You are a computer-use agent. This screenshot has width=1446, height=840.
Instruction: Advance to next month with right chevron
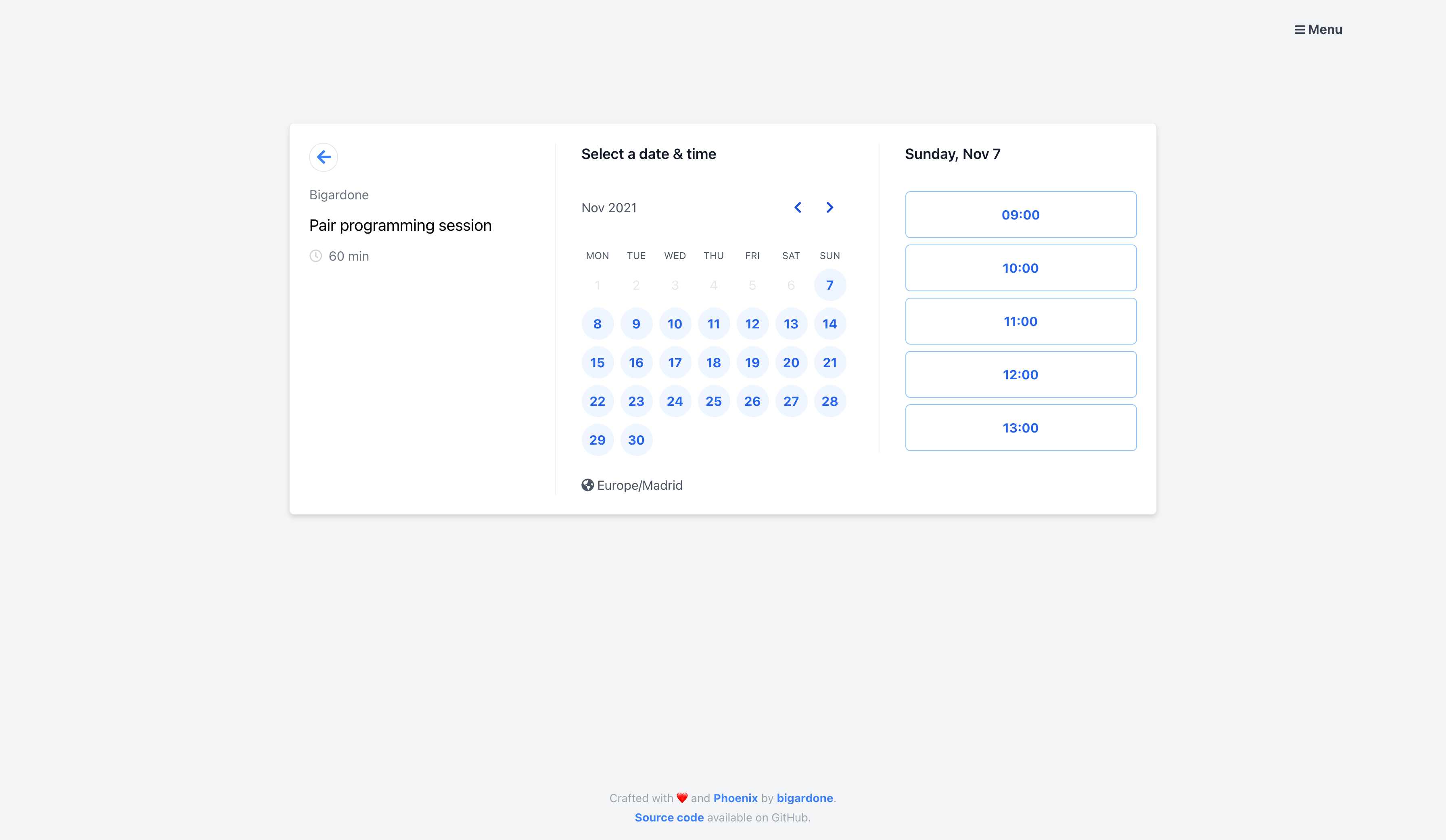(x=829, y=208)
